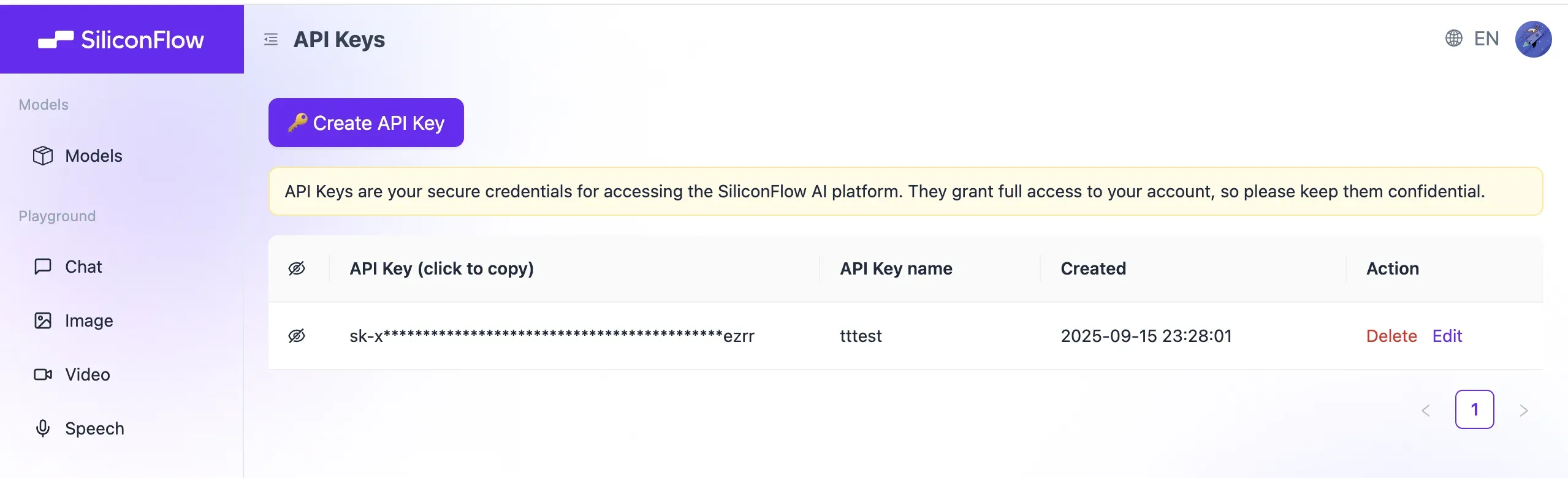Click the Video camera icon
The width and height of the screenshot is (1568, 478).
pos(43,374)
